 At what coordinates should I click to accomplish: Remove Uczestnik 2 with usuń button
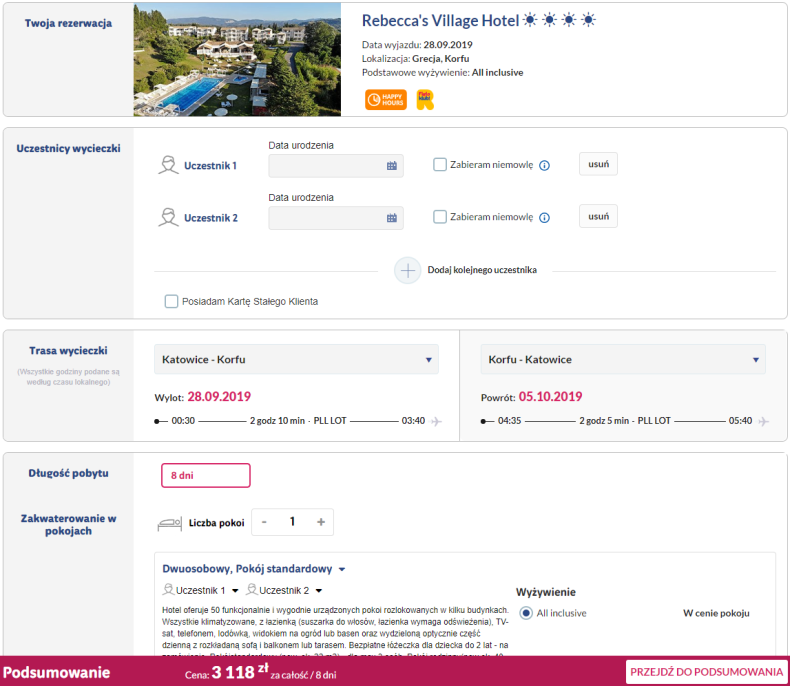point(598,217)
